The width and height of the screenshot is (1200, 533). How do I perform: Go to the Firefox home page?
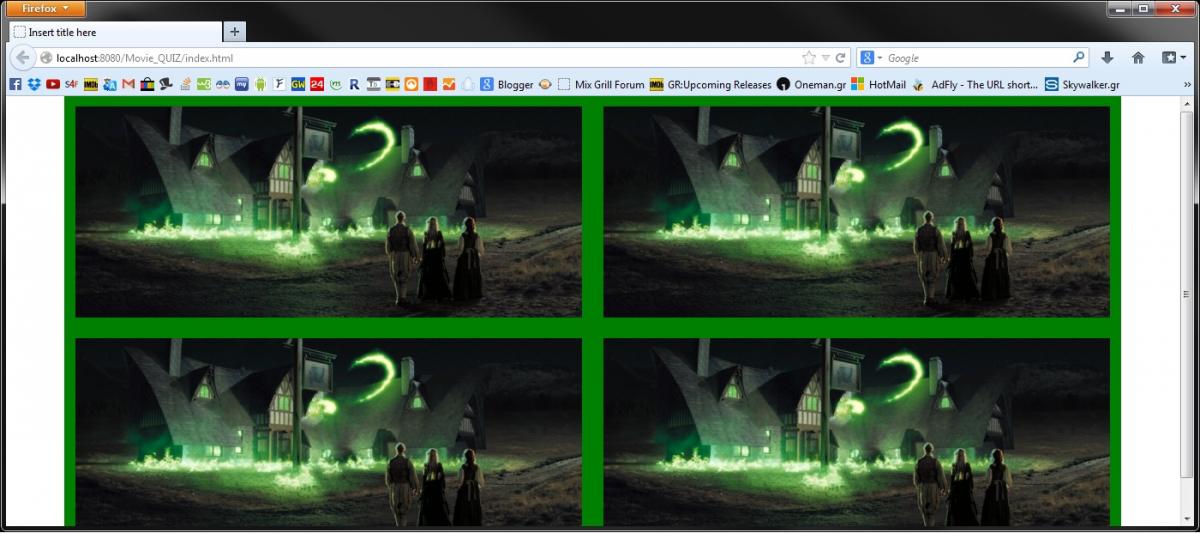[1138, 58]
